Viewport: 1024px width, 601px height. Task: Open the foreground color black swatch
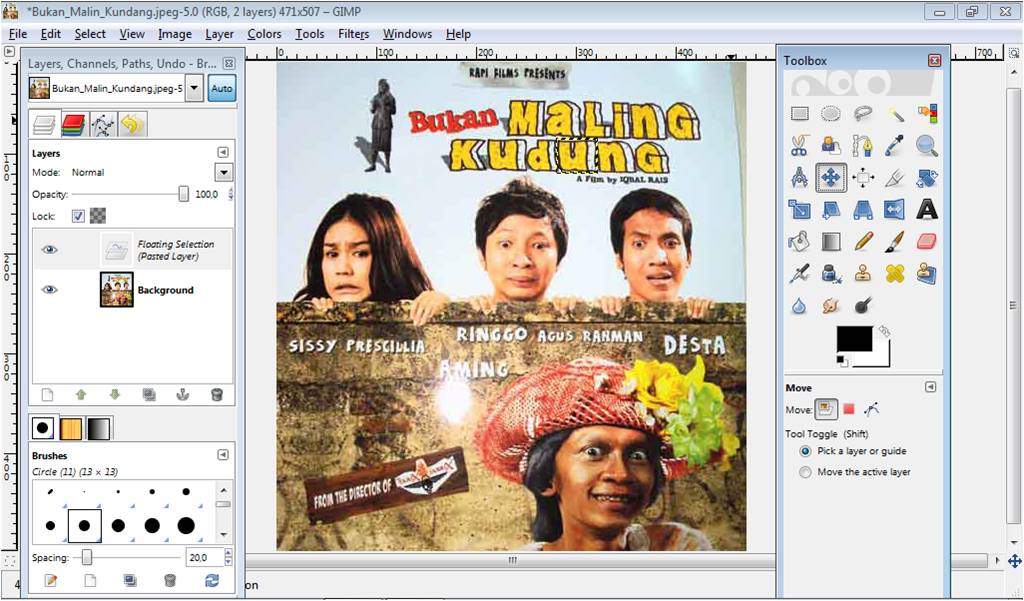tap(854, 339)
